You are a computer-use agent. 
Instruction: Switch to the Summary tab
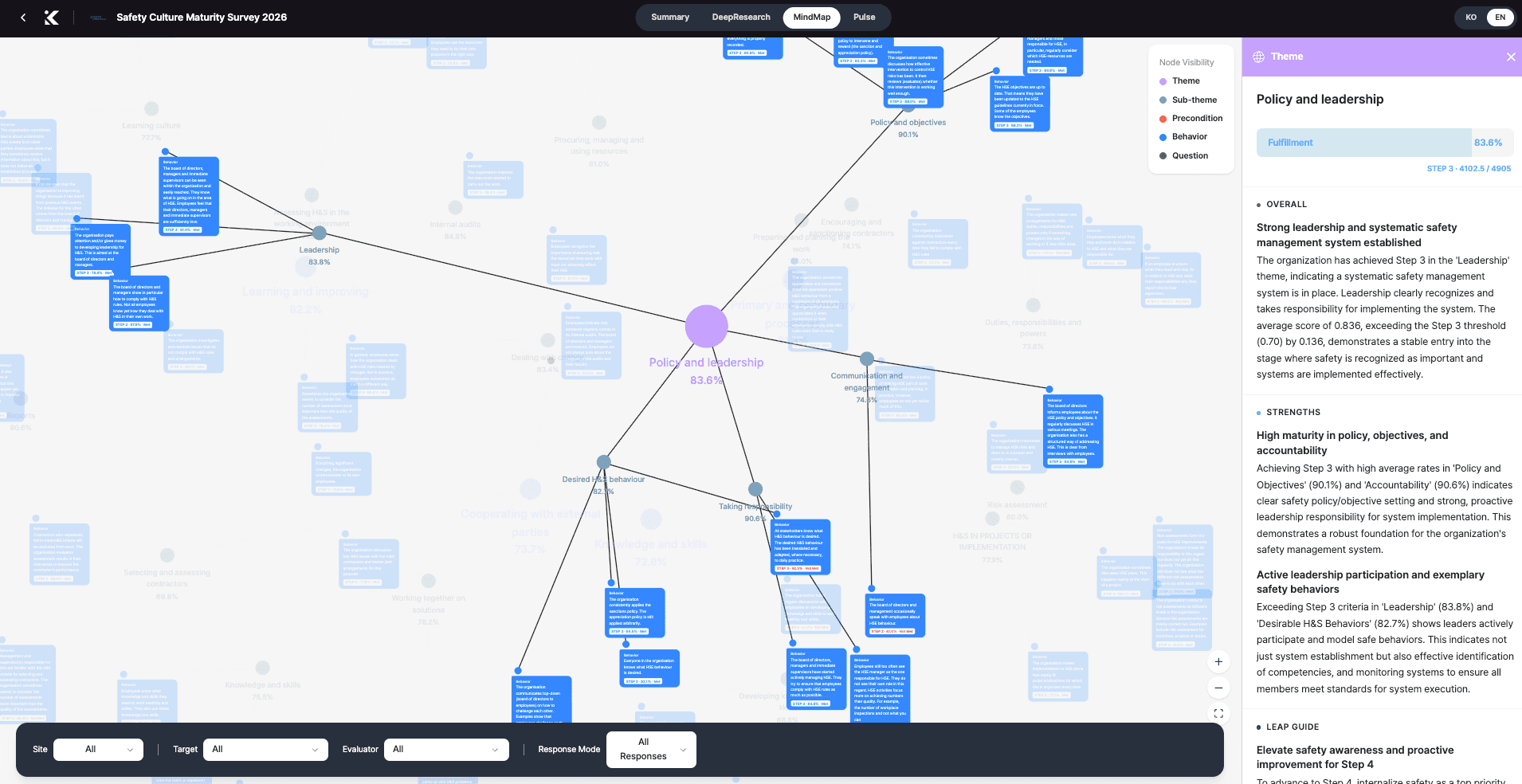(x=670, y=18)
